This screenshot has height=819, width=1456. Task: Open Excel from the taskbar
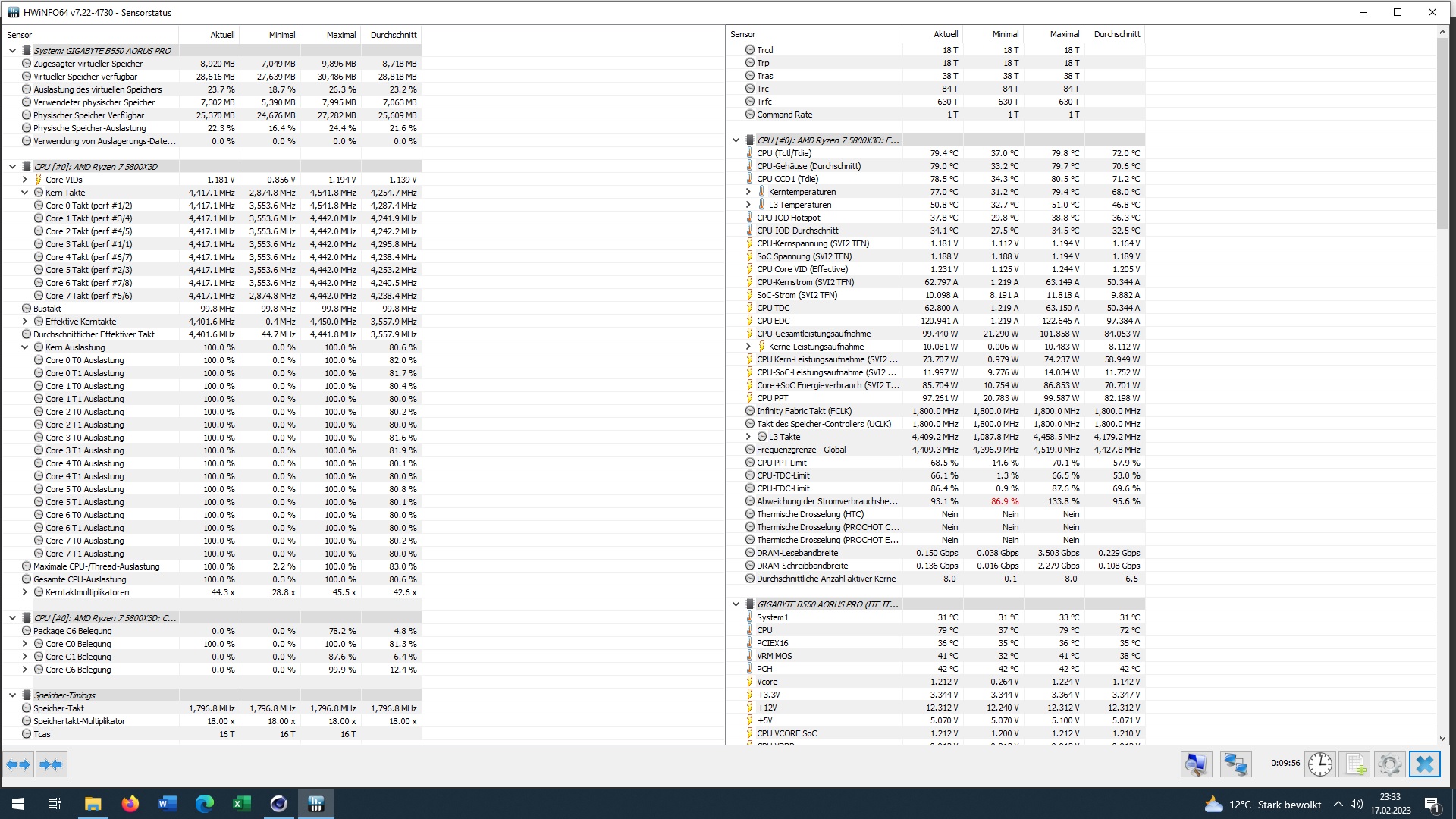(241, 804)
